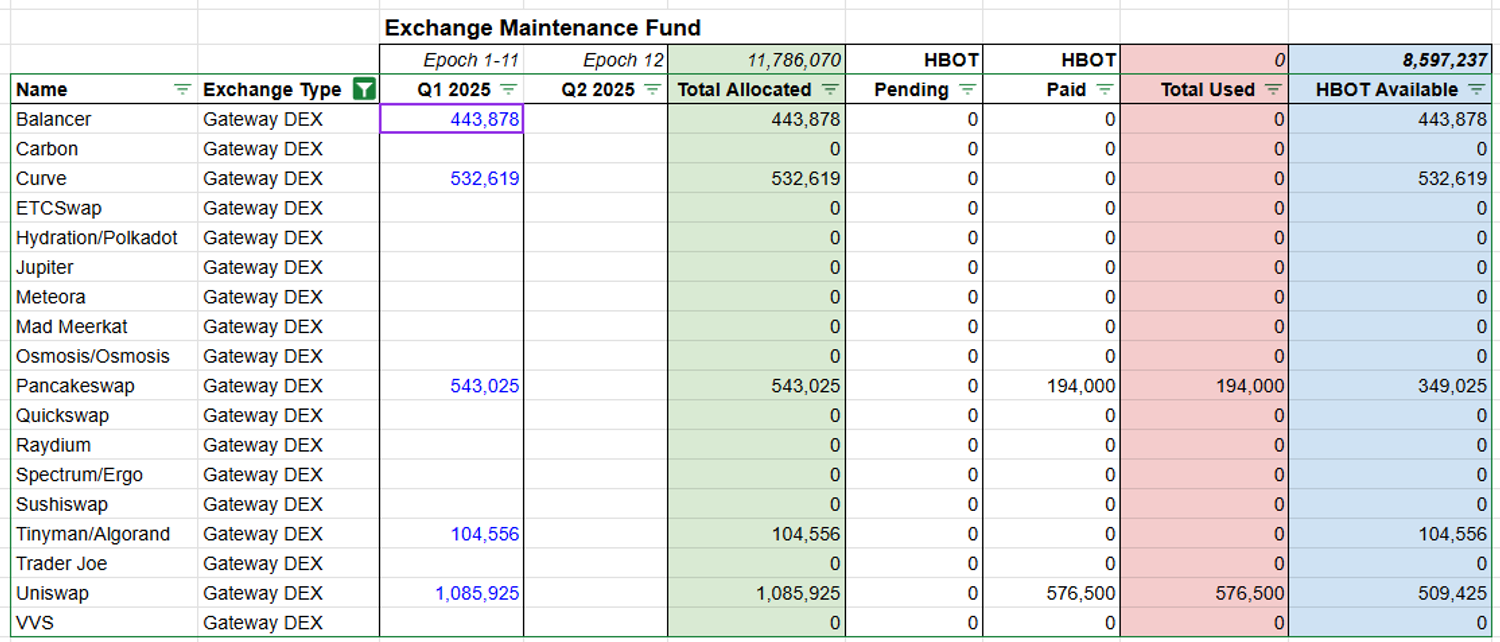The width and height of the screenshot is (1500, 642).
Task: Select the Epoch 1-11 header cell
Action: (x=471, y=60)
